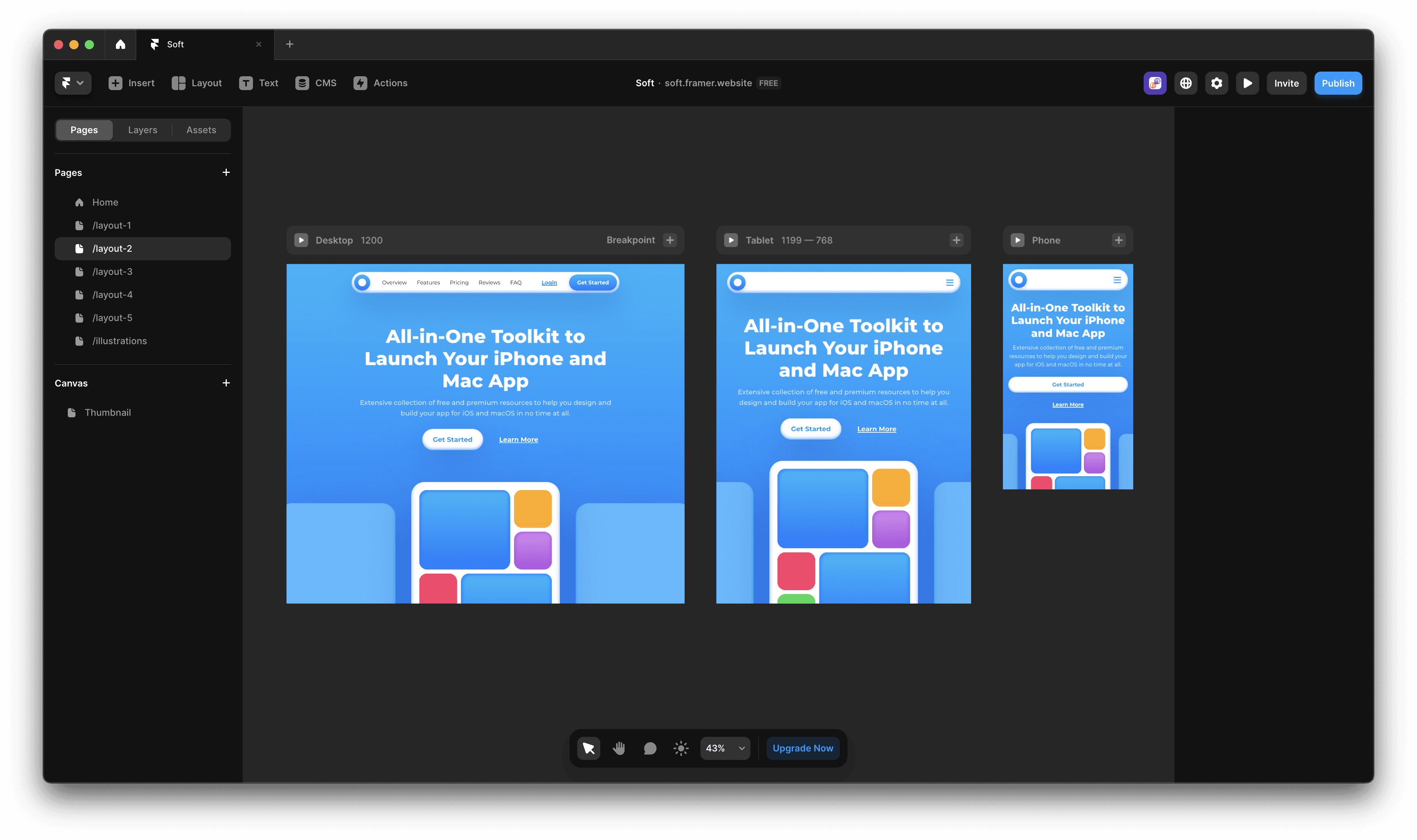This screenshot has height=840, width=1417.
Task: Select the hand pan tool
Action: [x=619, y=748]
